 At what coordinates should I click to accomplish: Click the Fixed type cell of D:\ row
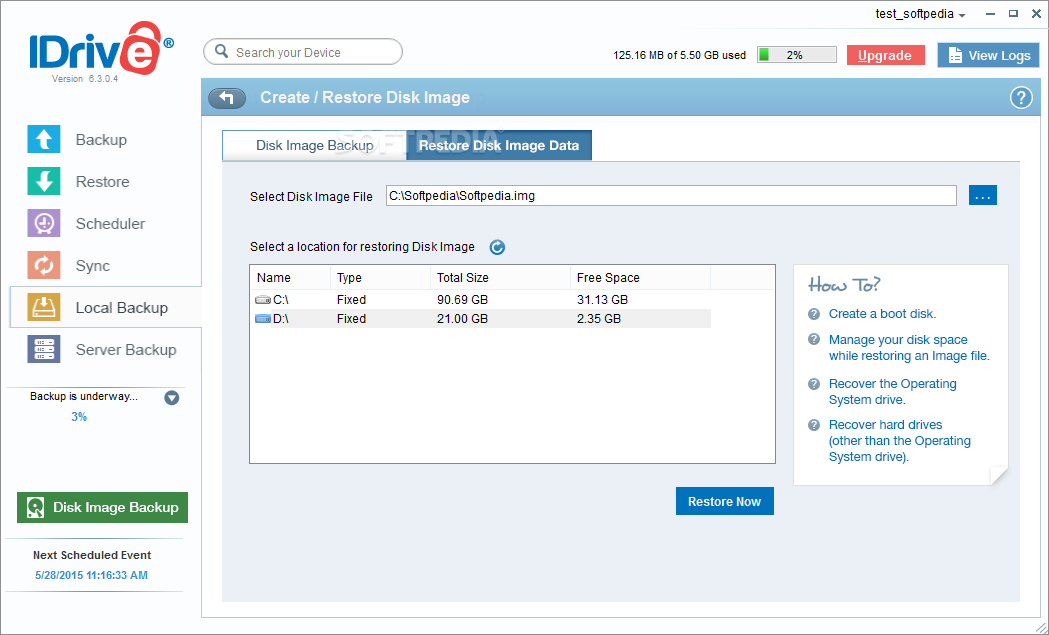point(351,319)
